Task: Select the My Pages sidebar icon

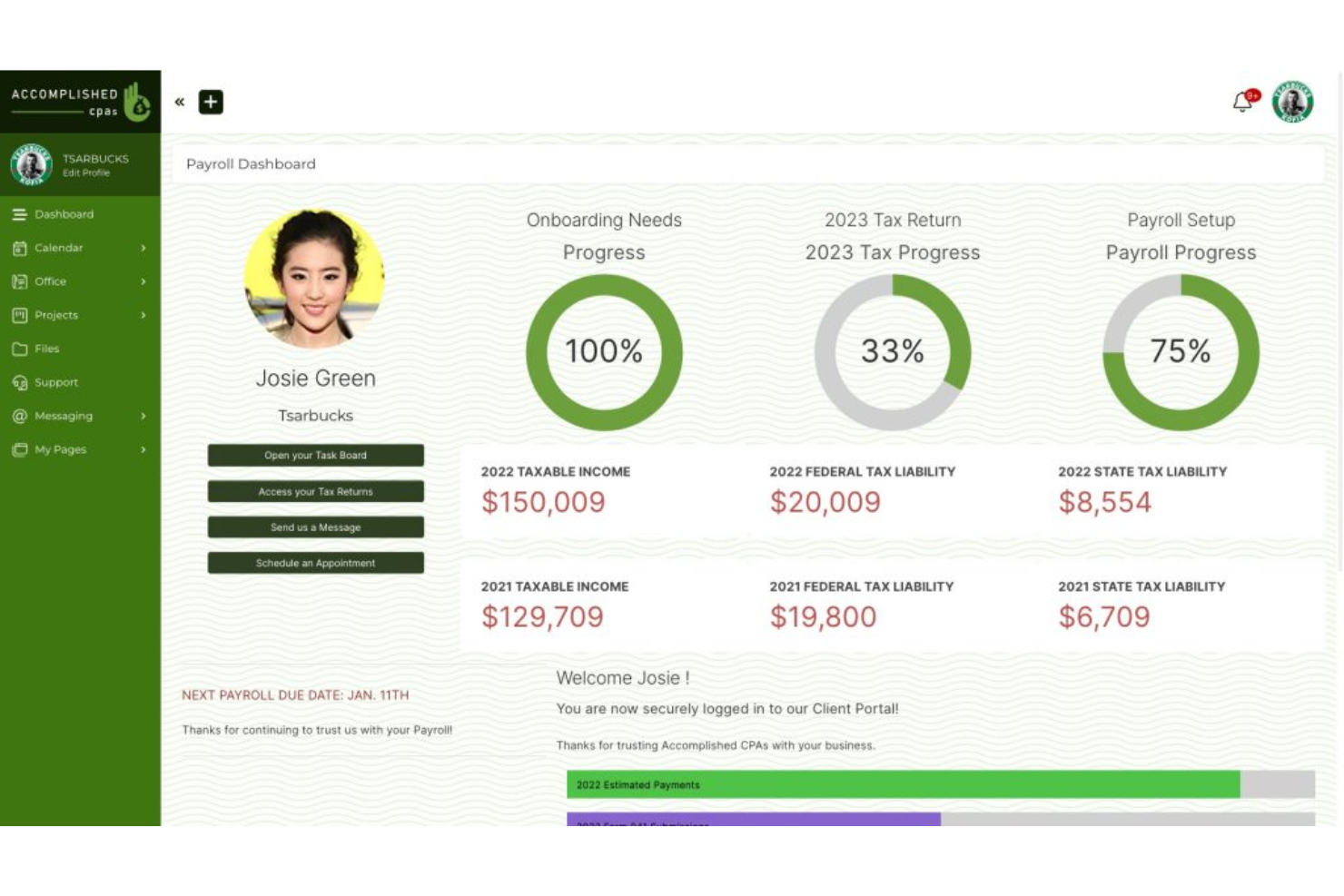Action: tap(20, 449)
